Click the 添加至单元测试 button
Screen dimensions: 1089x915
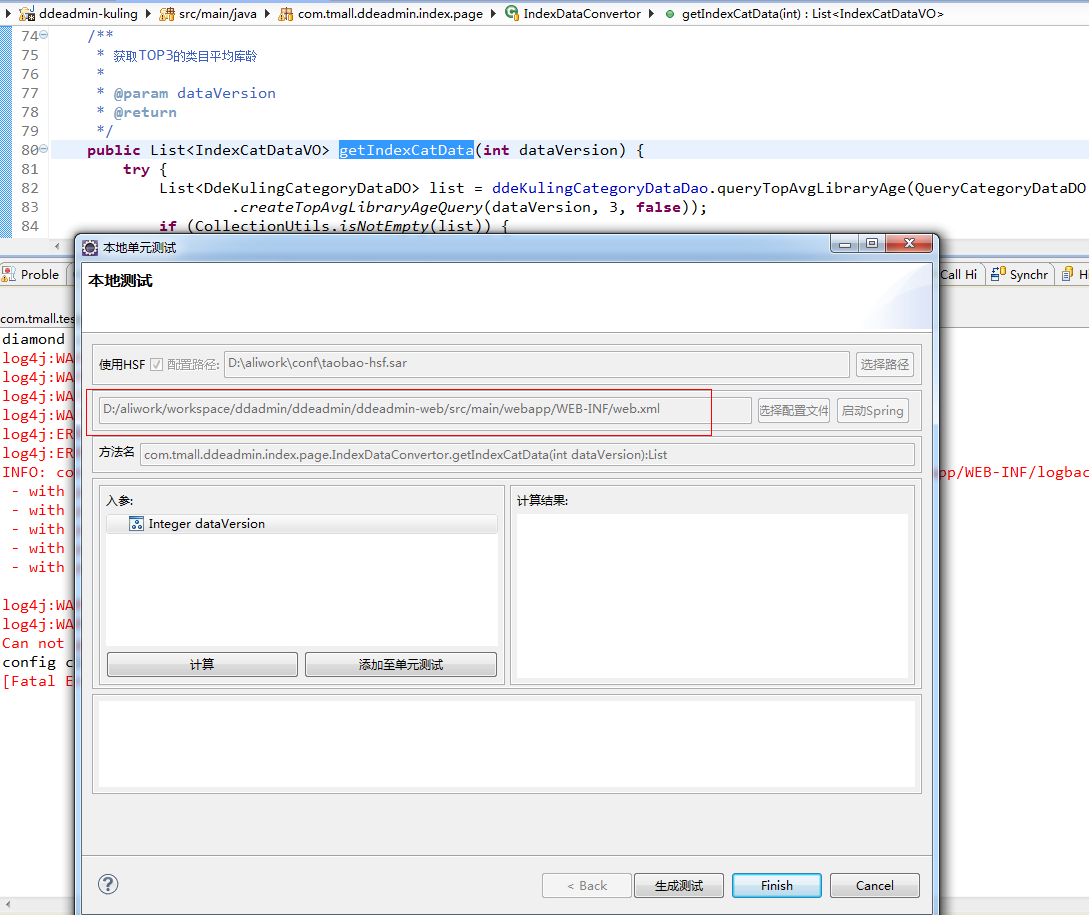tap(400, 665)
